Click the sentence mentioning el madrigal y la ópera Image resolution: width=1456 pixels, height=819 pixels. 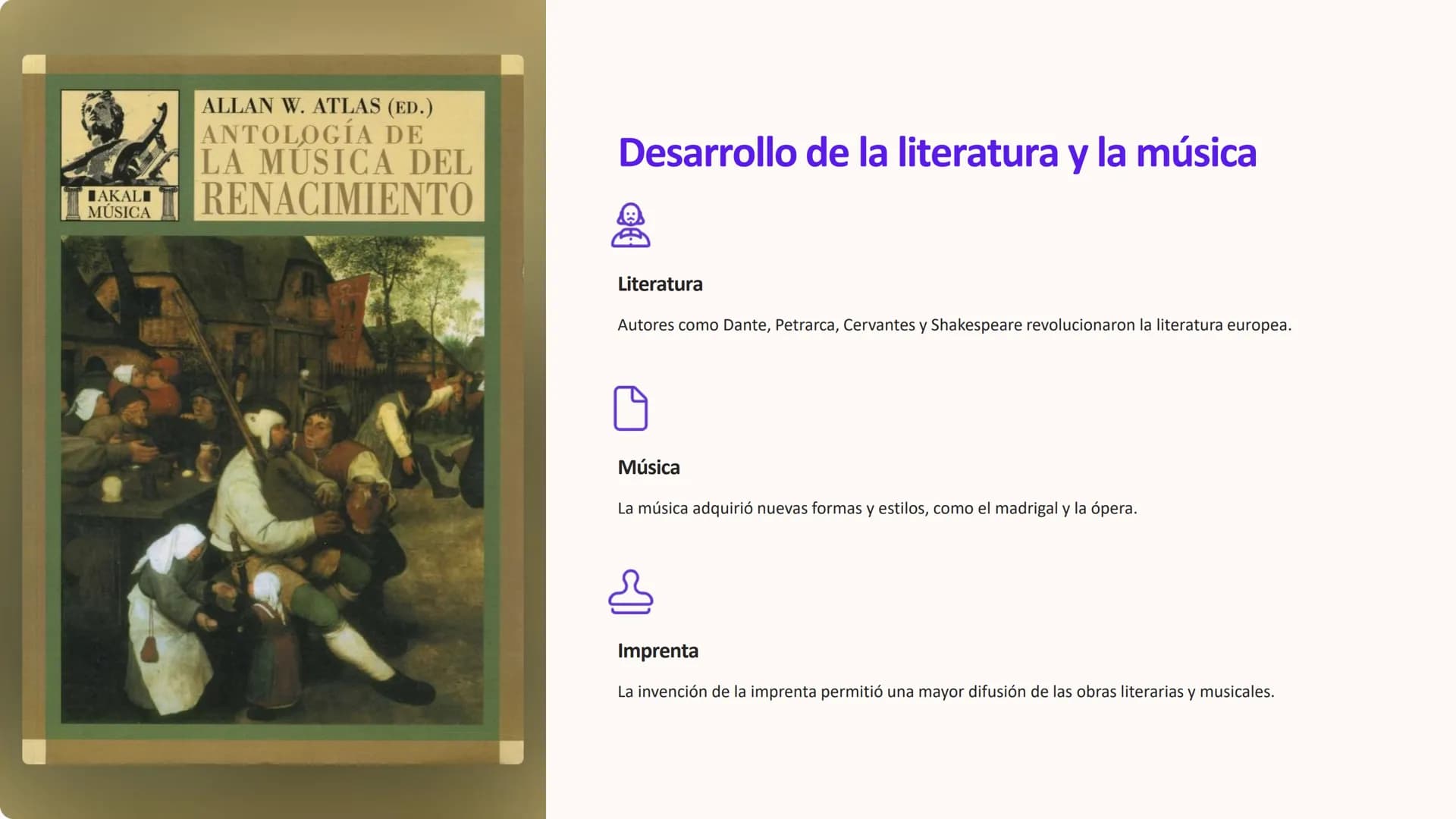(877, 509)
